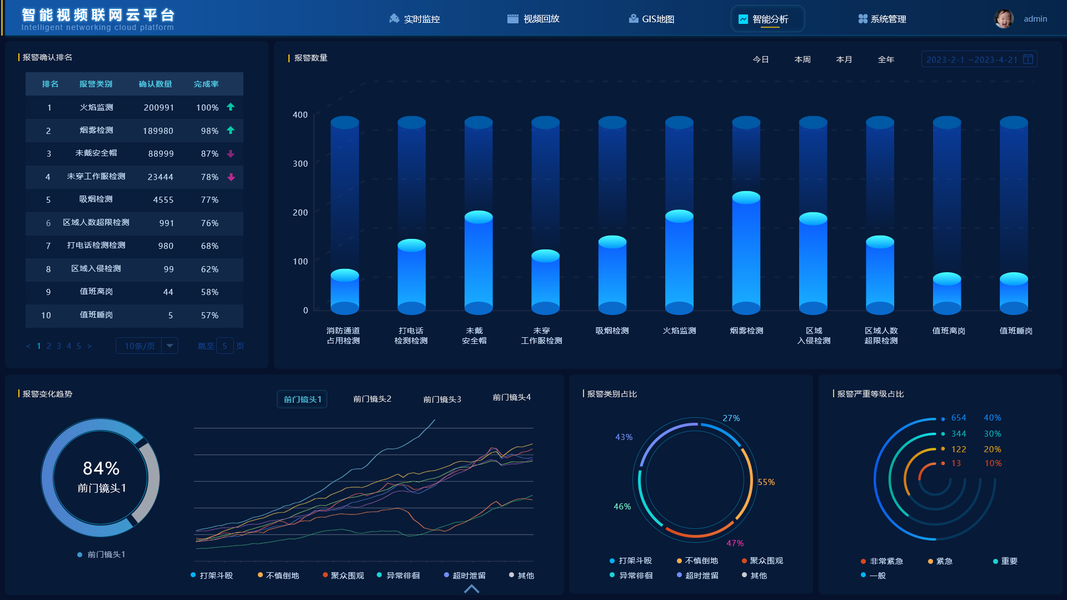Switch trend chart to 前门镜头1 tab
This screenshot has height=600, width=1067.
[302, 399]
